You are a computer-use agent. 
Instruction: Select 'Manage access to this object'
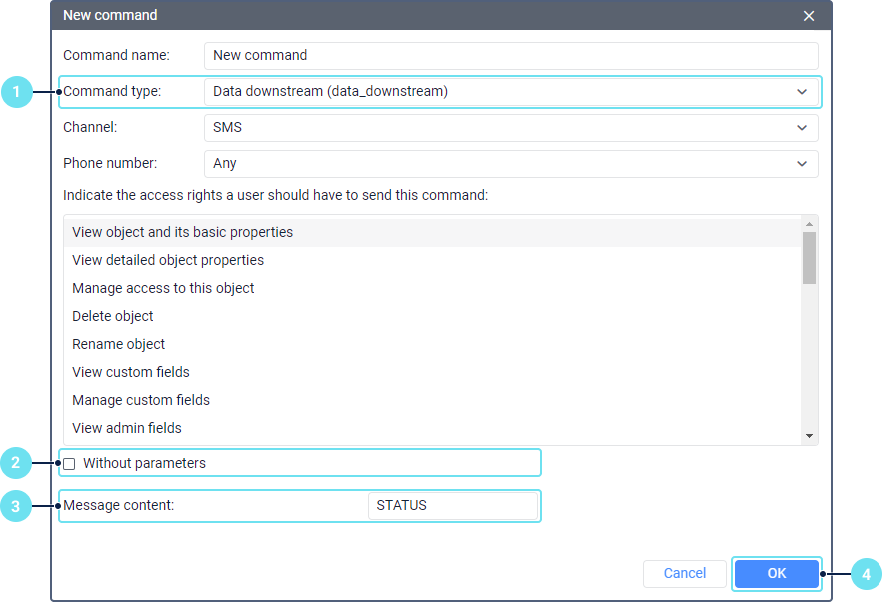(432, 288)
